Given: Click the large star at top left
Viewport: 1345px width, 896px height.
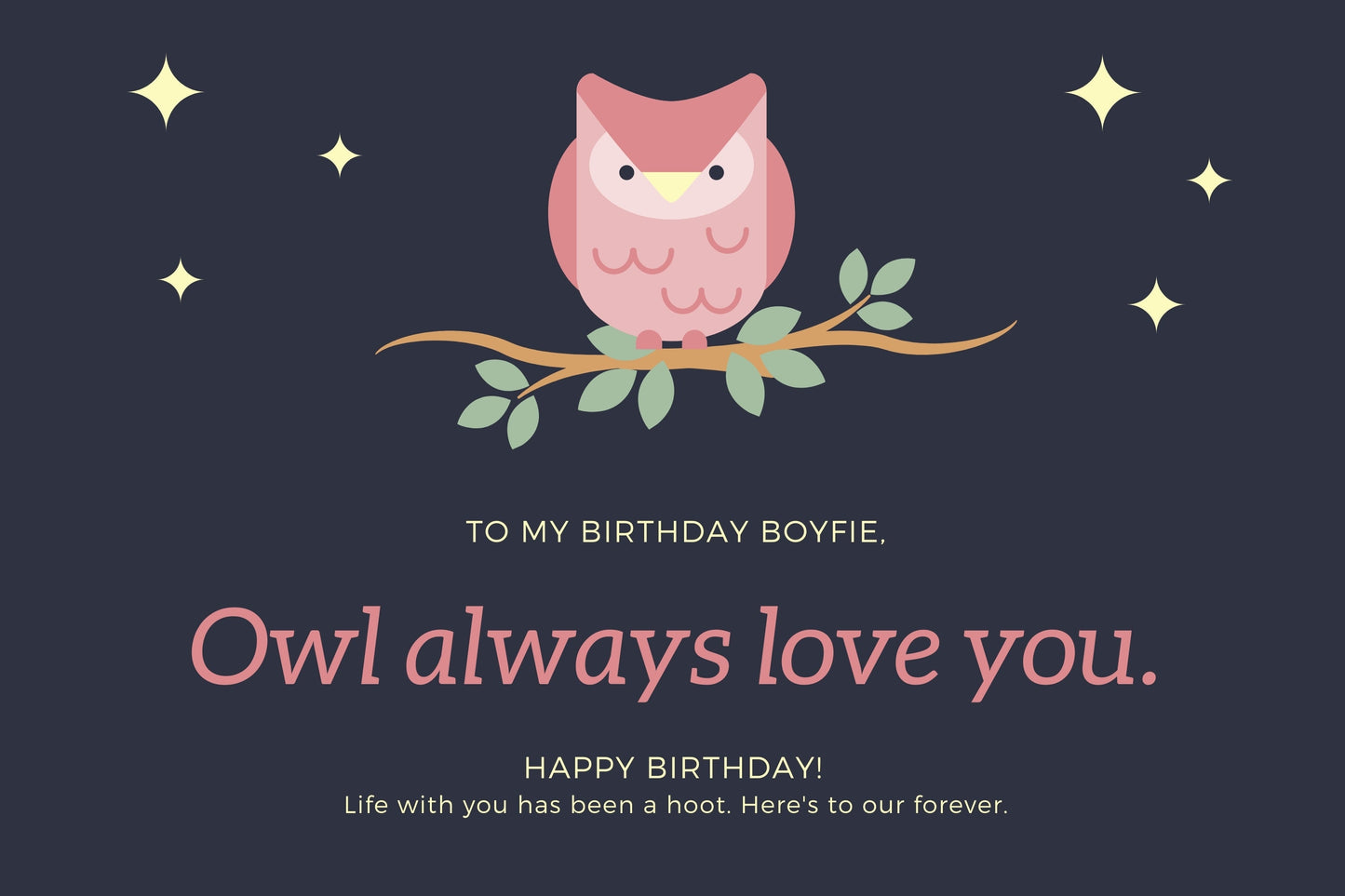Looking at the screenshot, I should 166,91.
